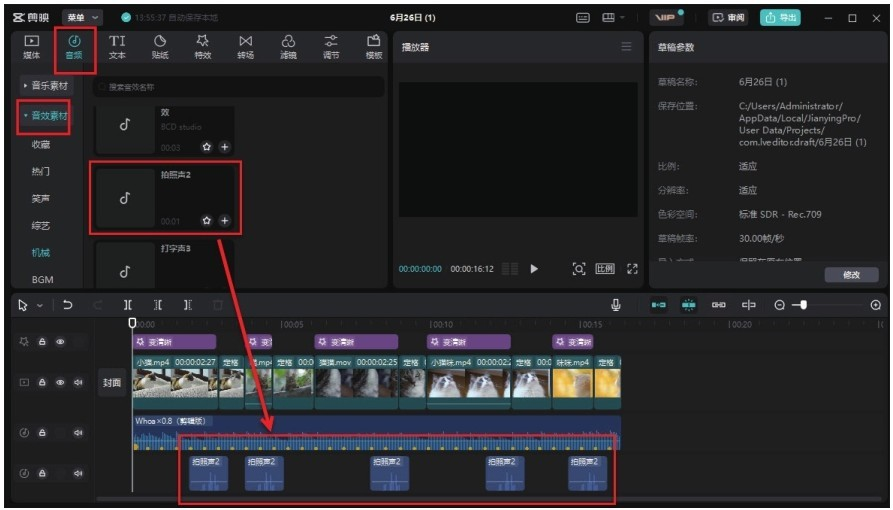
Task: Open the selection tool mode dropdown
Action: (40, 306)
